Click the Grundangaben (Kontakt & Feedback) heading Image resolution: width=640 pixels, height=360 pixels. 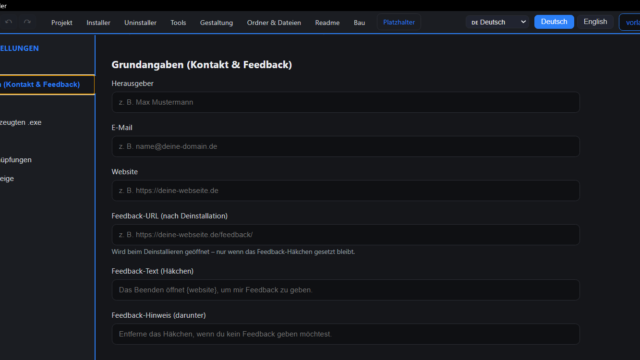click(202, 64)
